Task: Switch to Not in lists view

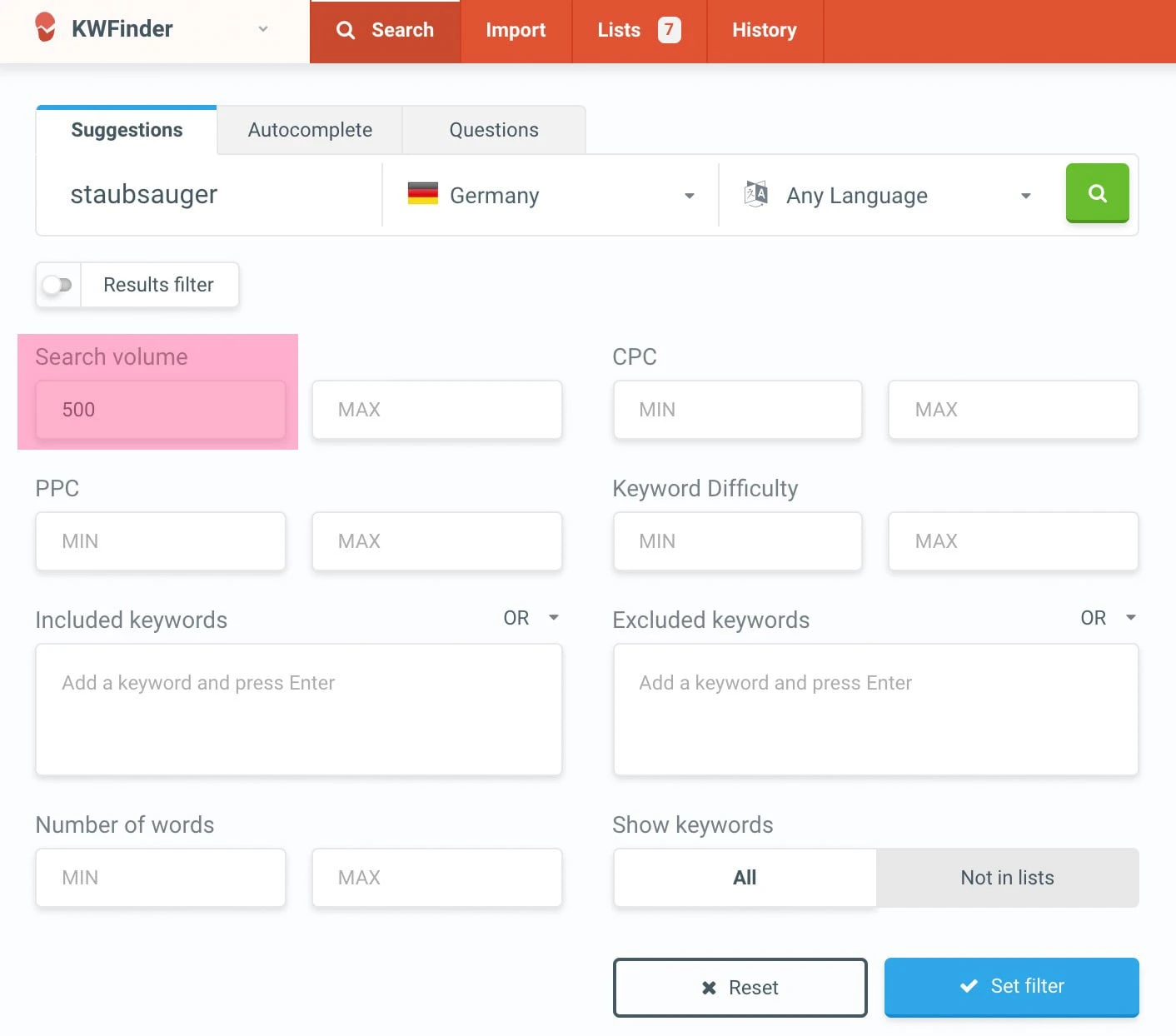Action: point(1007,877)
